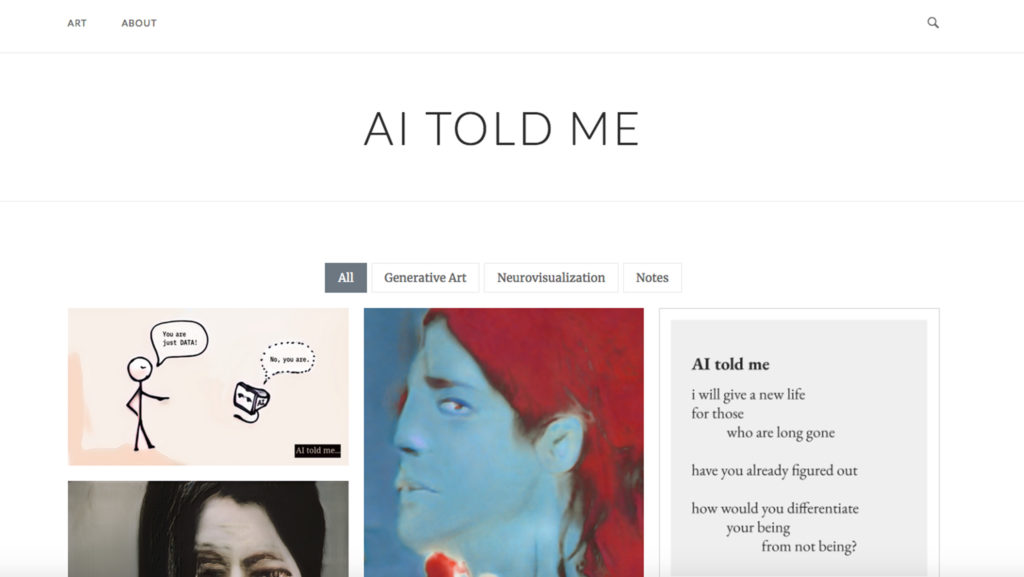Screen dimensions: 1024x577
Task: Click poem line 'have you already figured out'
Action: click(775, 471)
